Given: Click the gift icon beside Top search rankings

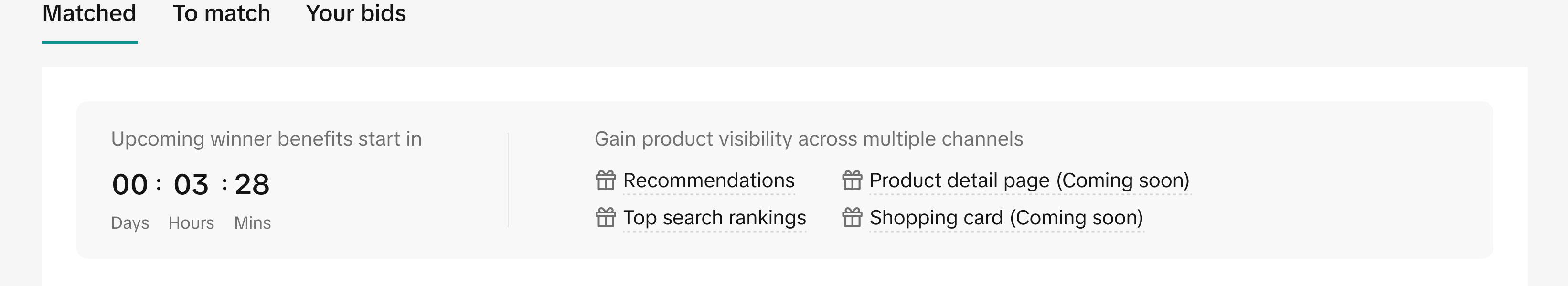Looking at the screenshot, I should click(x=606, y=217).
